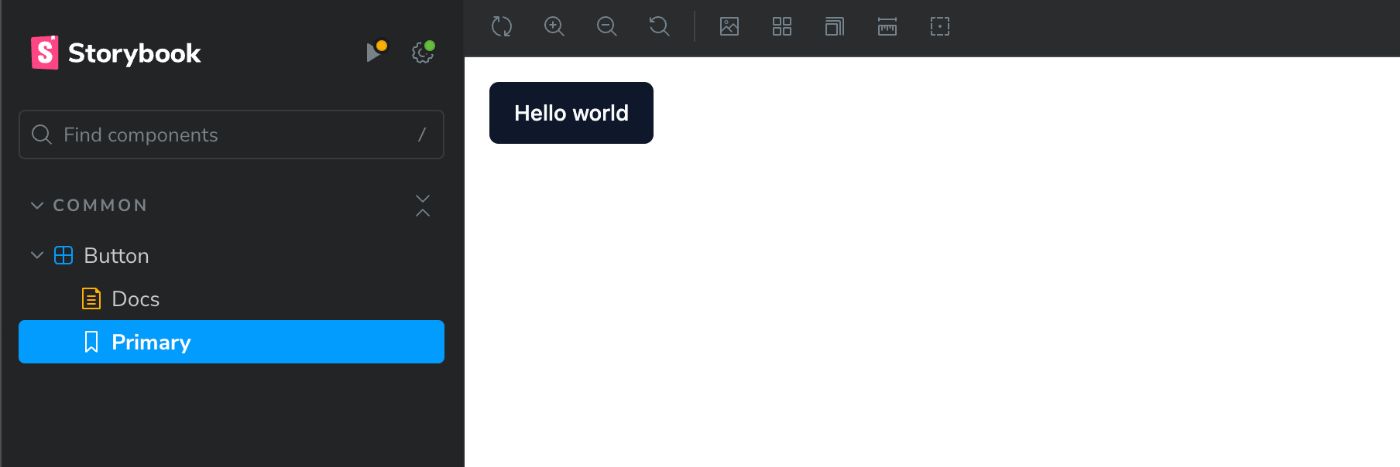Change the preview background with the image icon

click(x=729, y=27)
